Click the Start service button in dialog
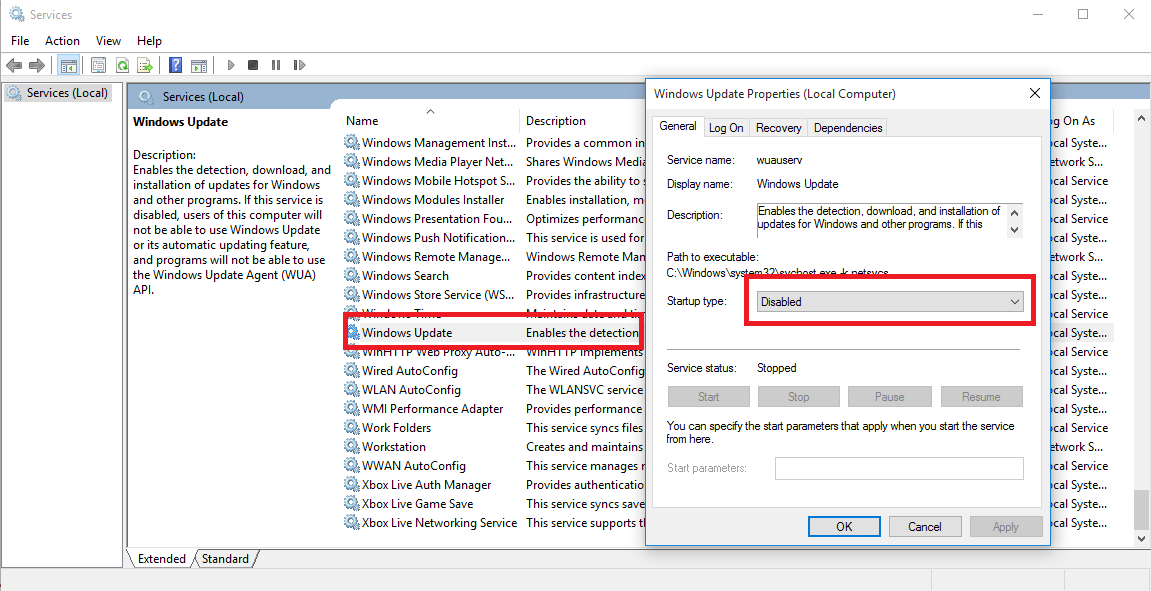Screen dimensions: 1151x591 coord(708,396)
